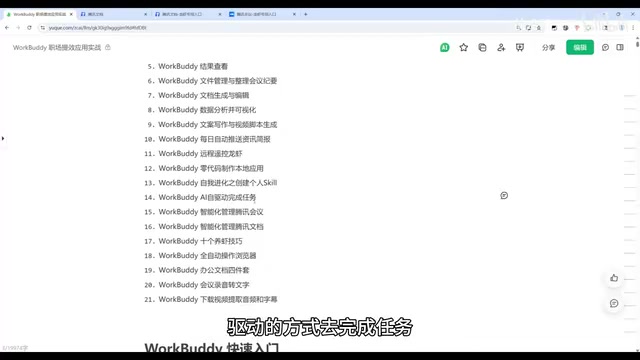The width and height of the screenshot is (640, 360).
Task: Click item 10 WorkBuddy 每日自动推送资讯简报
Action: (214, 139)
